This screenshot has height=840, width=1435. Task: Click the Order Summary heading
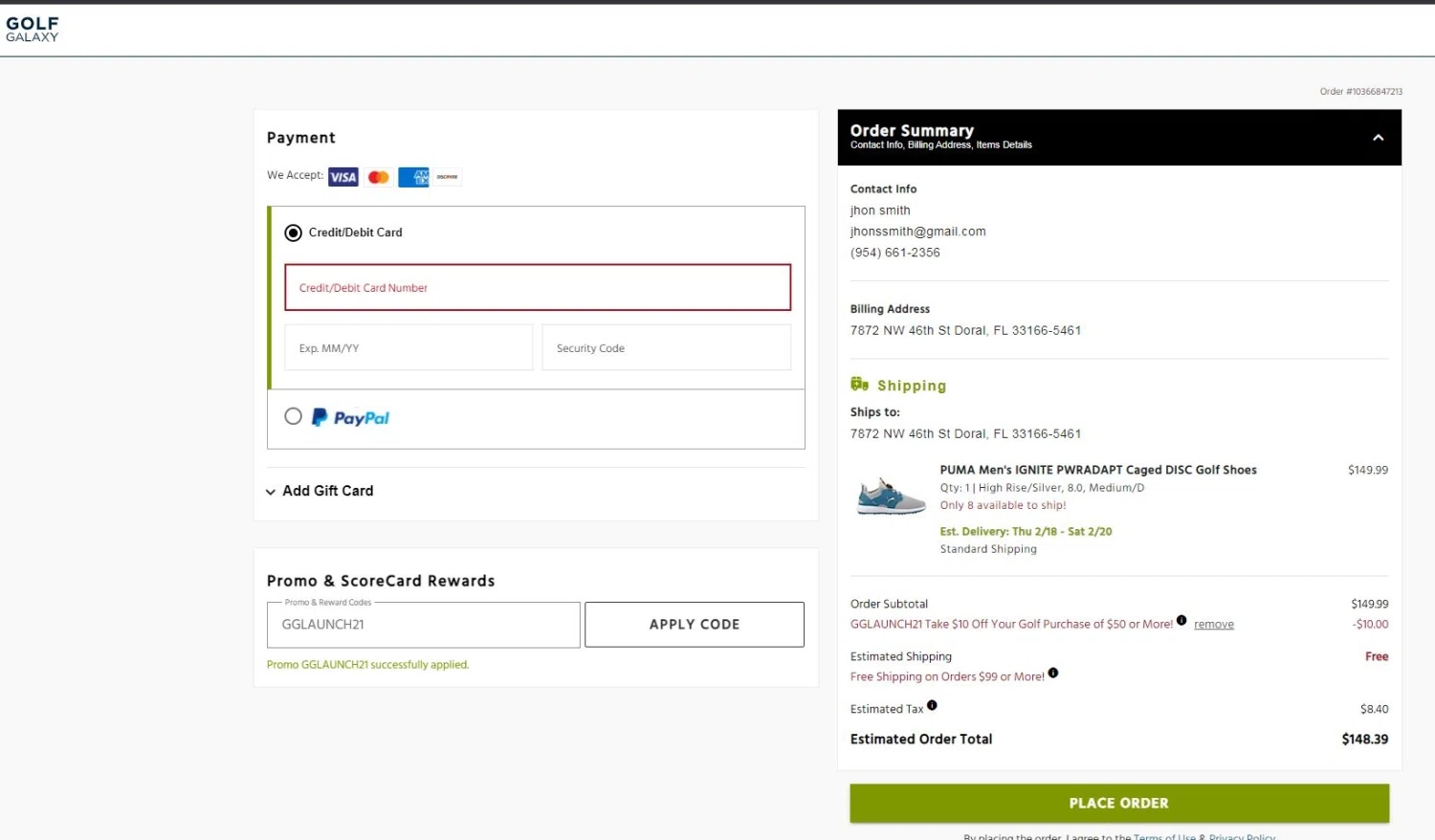913,130
